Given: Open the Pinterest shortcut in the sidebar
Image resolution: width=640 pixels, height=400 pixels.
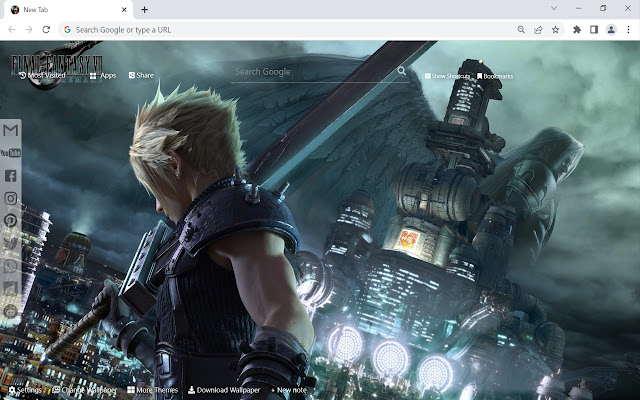Looking at the screenshot, I should (11, 220).
